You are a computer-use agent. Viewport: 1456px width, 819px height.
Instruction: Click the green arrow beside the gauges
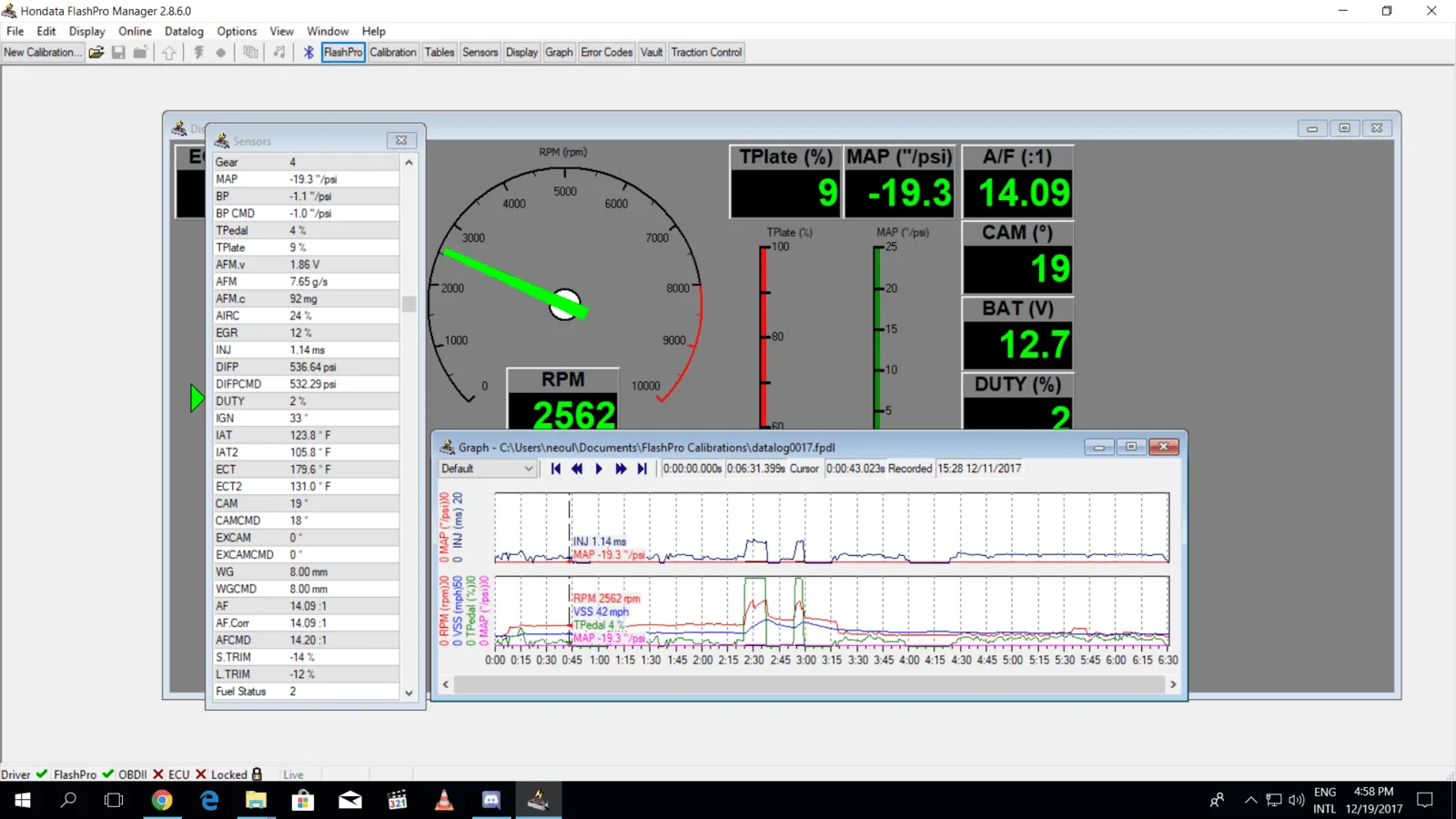[197, 399]
